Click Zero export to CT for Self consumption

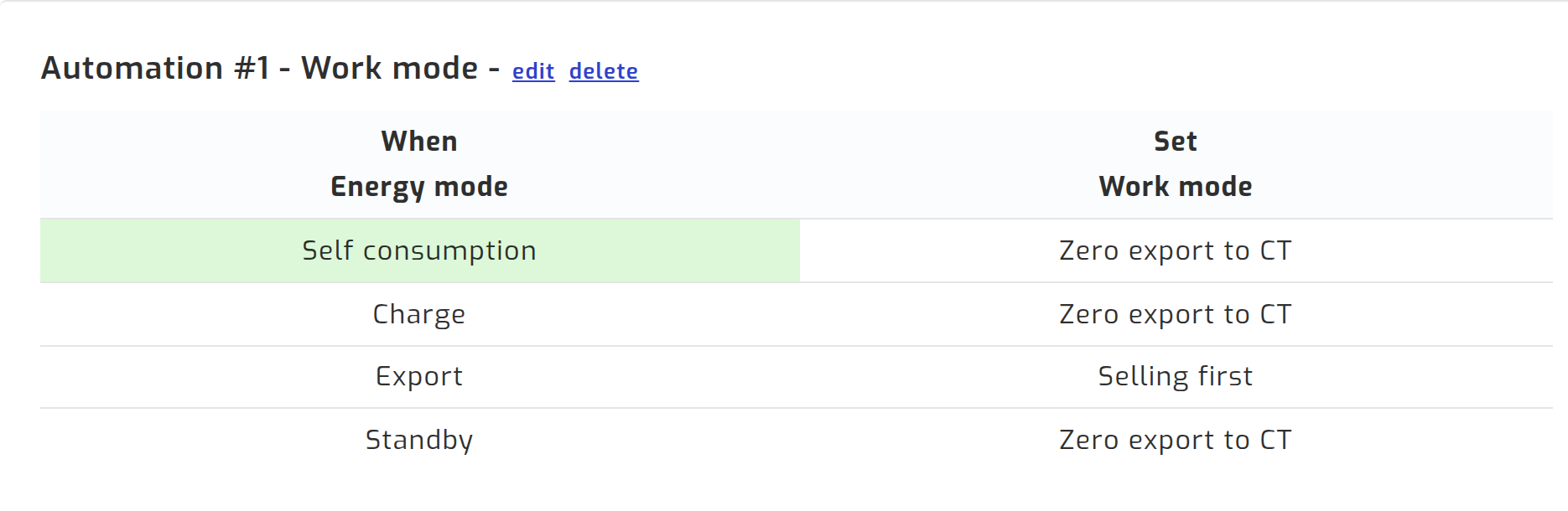[1176, 250]
